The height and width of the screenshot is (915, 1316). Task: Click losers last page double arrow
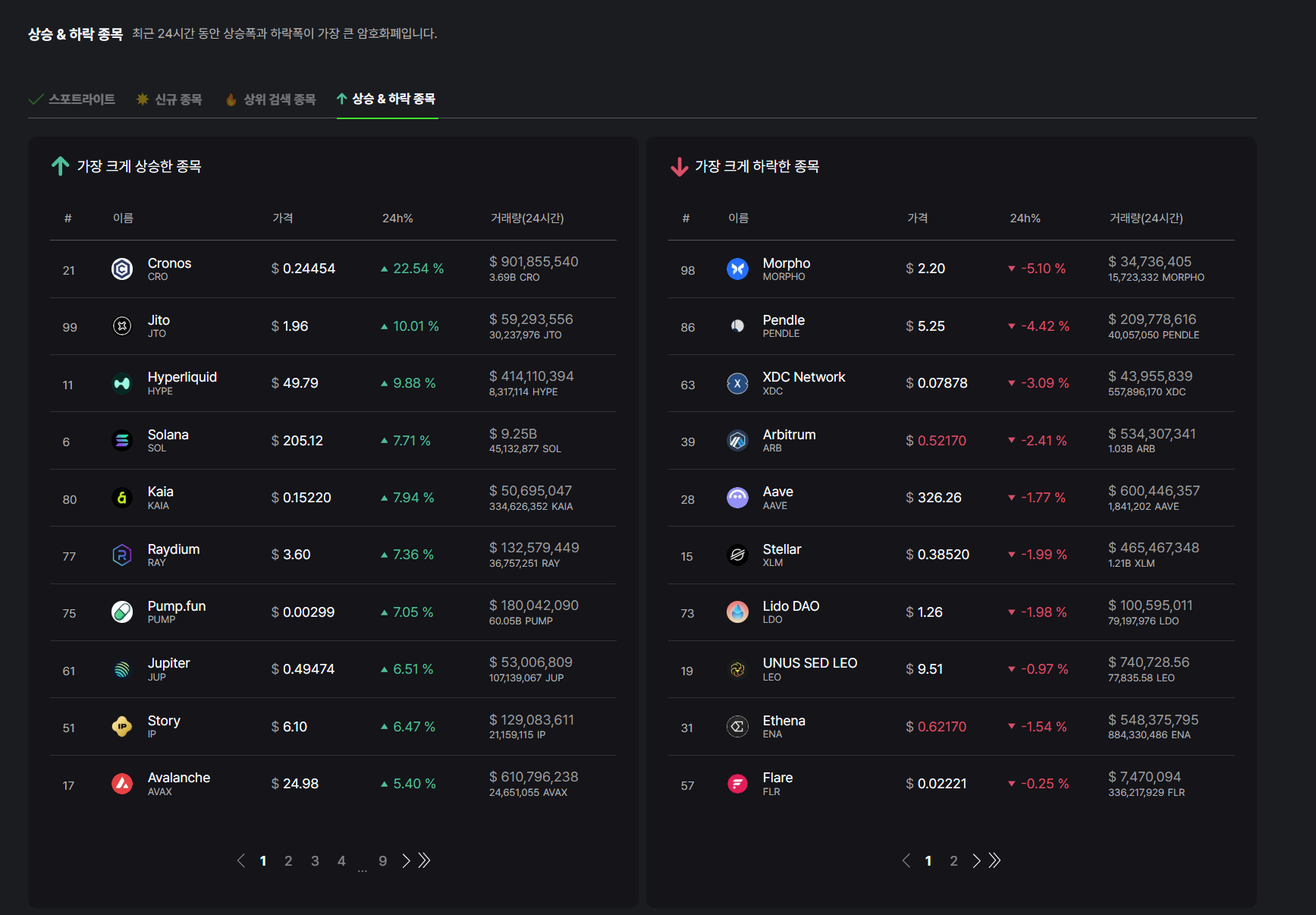(x=995, y=860)
